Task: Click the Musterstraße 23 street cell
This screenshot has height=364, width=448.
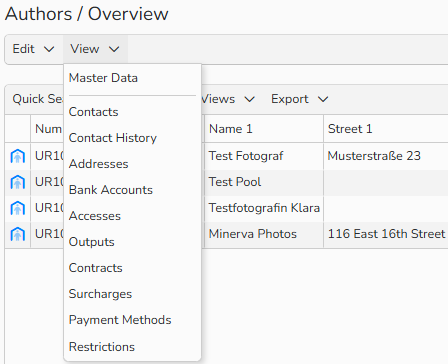Action: pyautogui.click(x=386, y=156)
